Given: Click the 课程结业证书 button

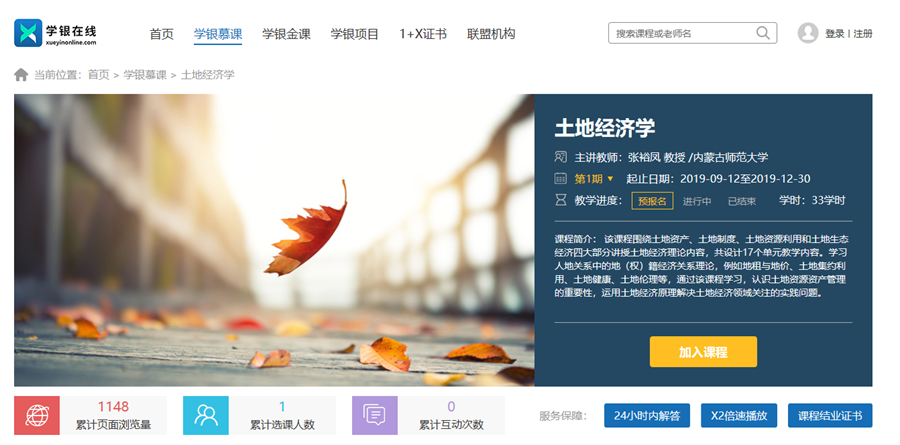Looking at the screenshot, I should (830, 416).
